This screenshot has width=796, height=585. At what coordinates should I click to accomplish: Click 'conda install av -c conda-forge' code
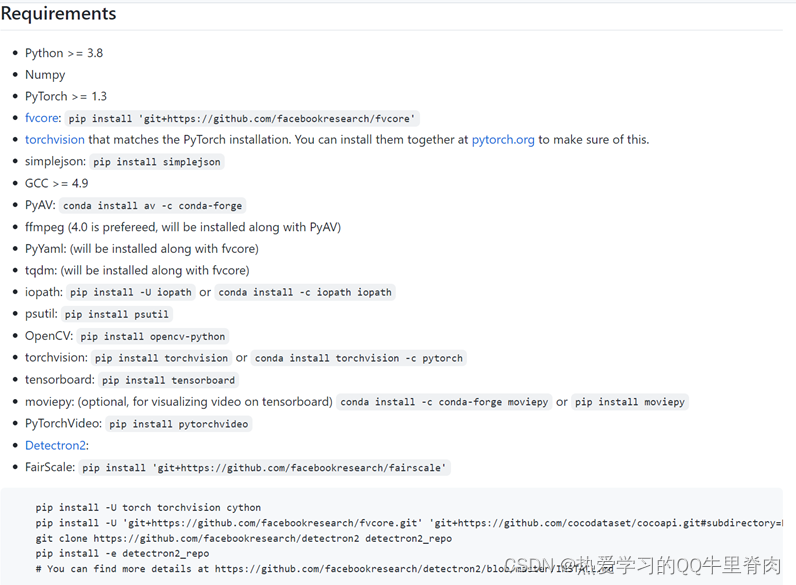point(152,206)
